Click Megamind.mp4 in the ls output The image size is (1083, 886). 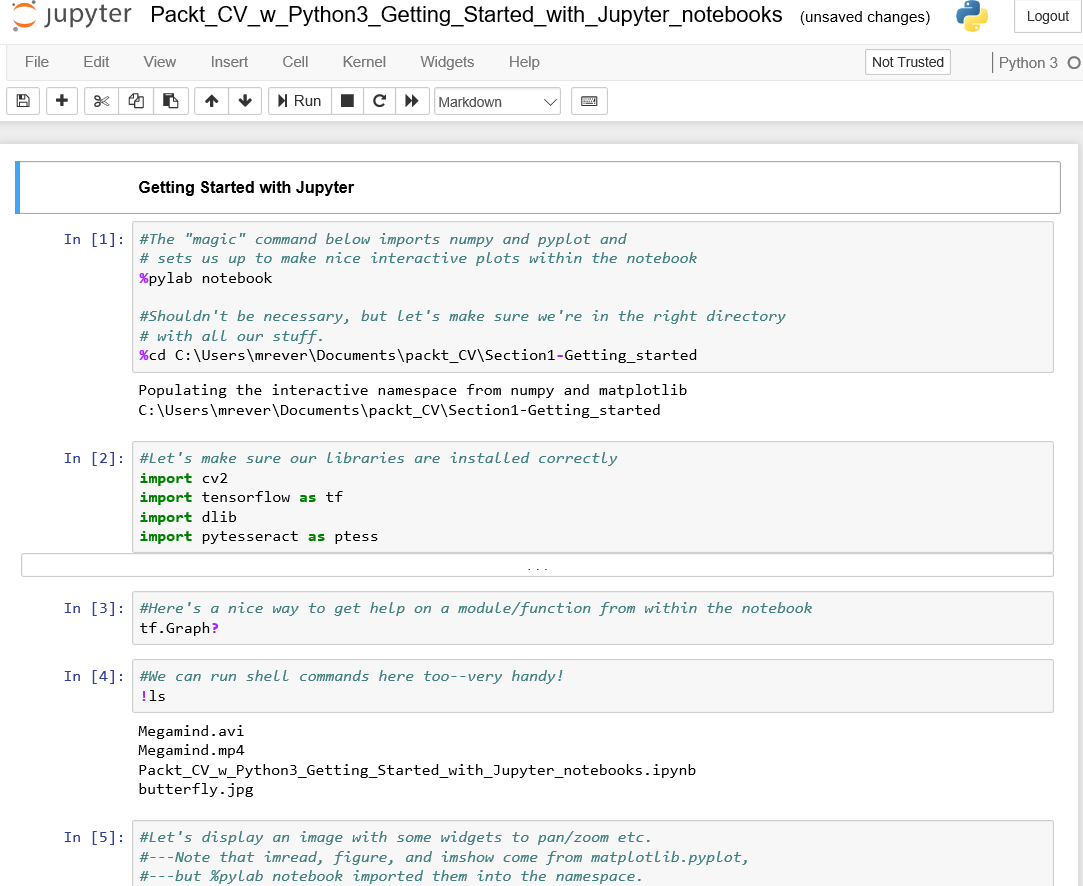click(x=191, y=750)
